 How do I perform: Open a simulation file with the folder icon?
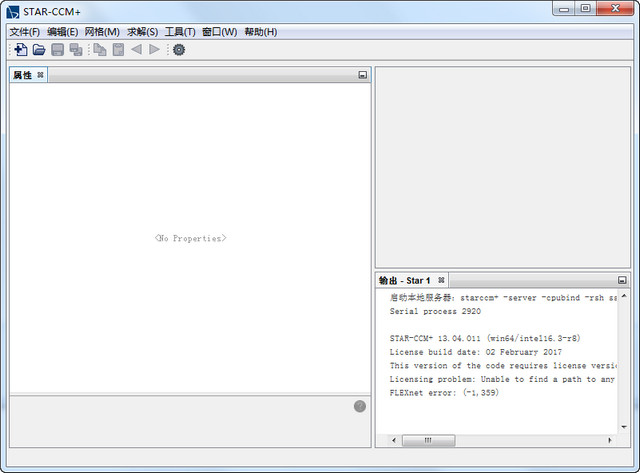coord(39,50)
